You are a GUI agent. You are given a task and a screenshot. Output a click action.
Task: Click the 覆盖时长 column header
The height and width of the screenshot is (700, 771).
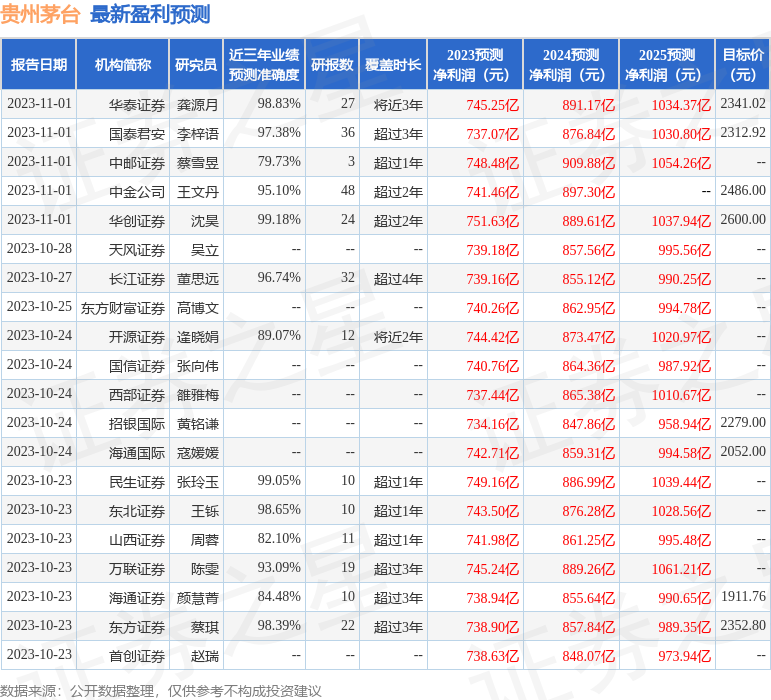[x=393, y=64]
